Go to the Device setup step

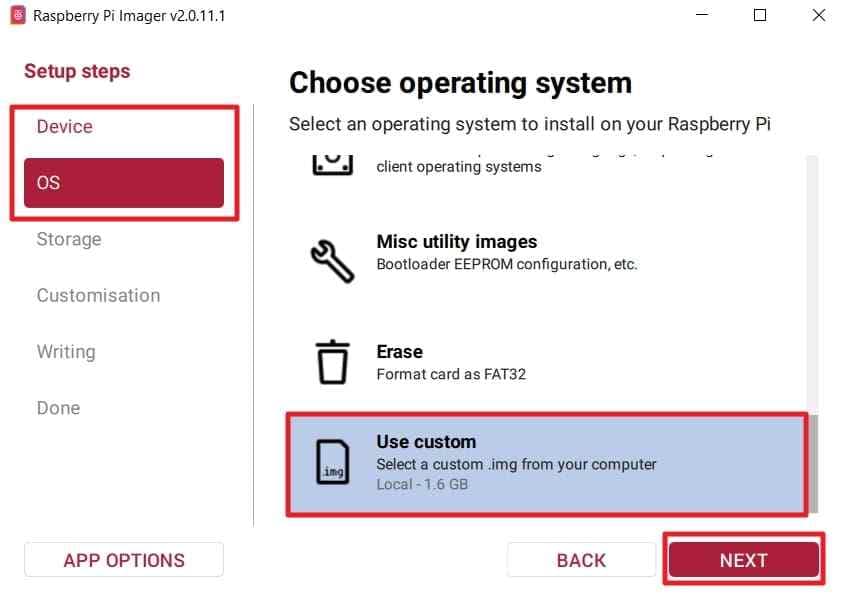click(124, 127)
